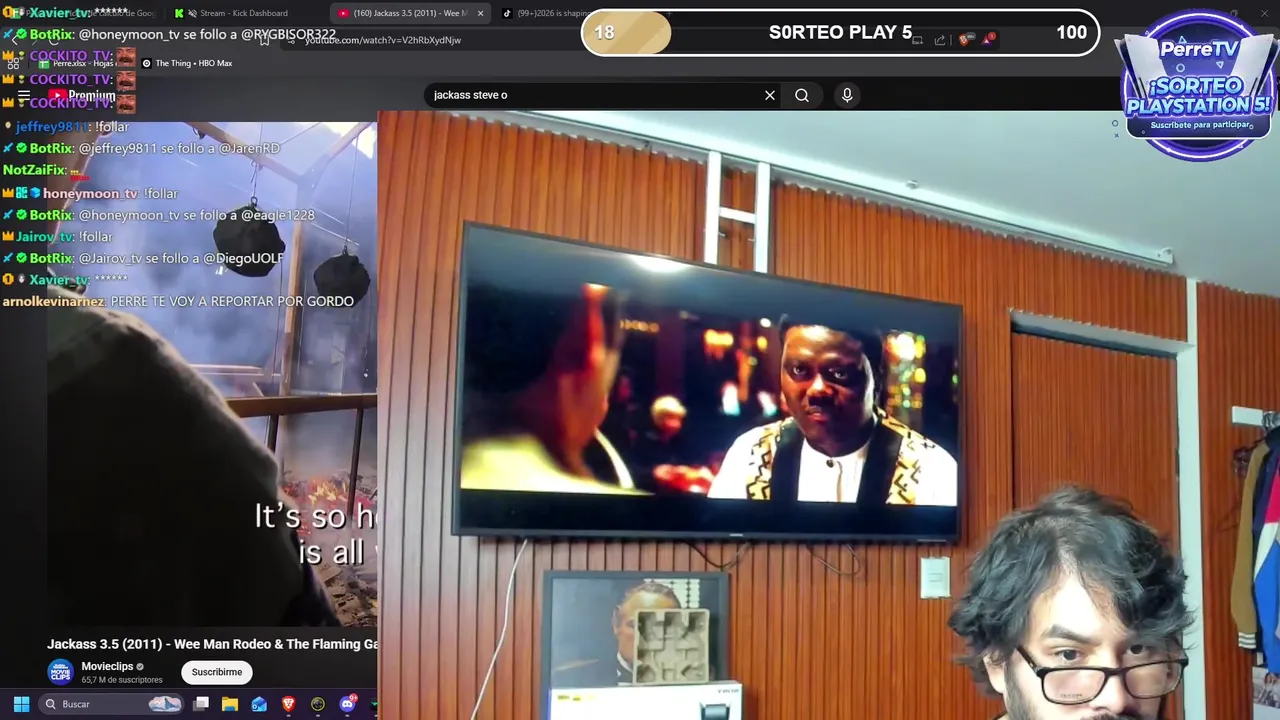Clear the YouTube search box text
1280x720 pixels.
coord(770,95)
